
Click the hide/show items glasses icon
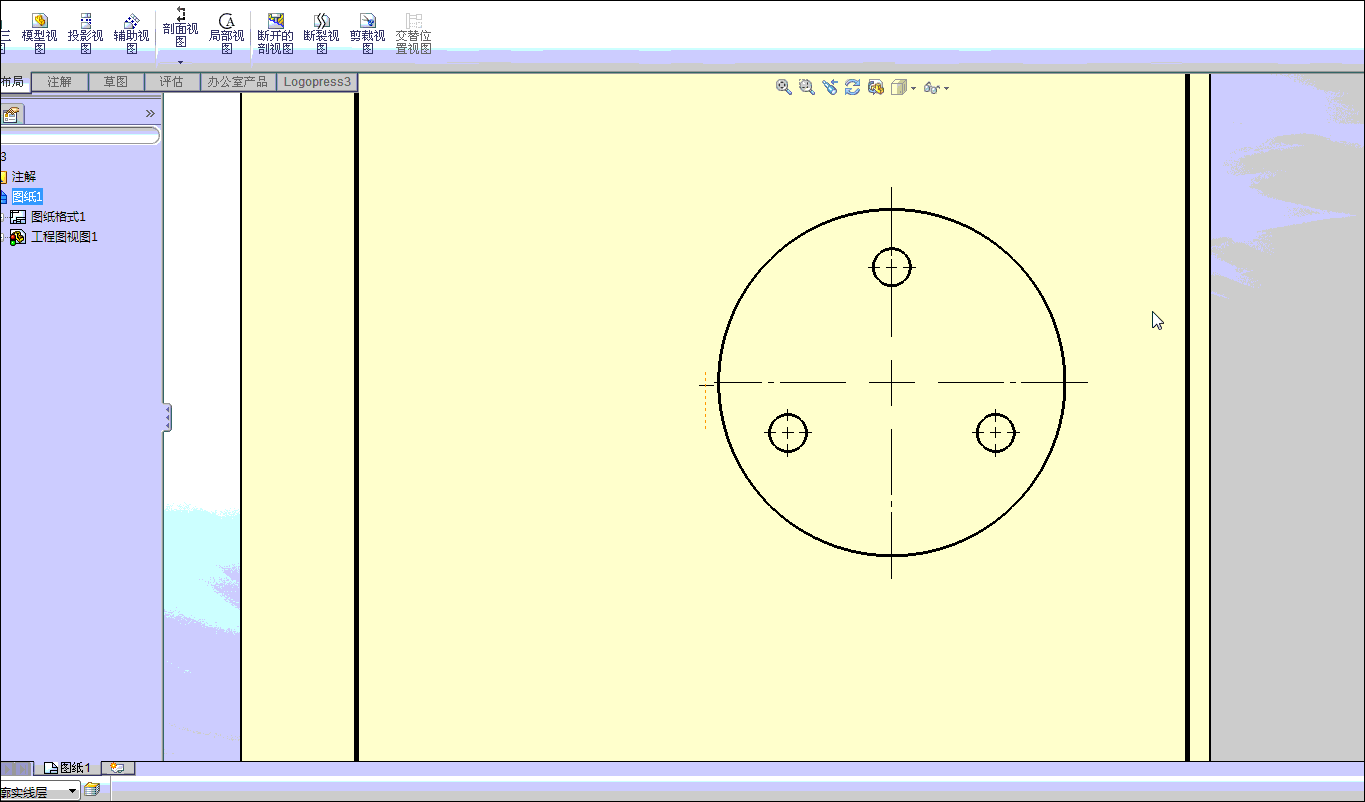(x=932, y=88)
